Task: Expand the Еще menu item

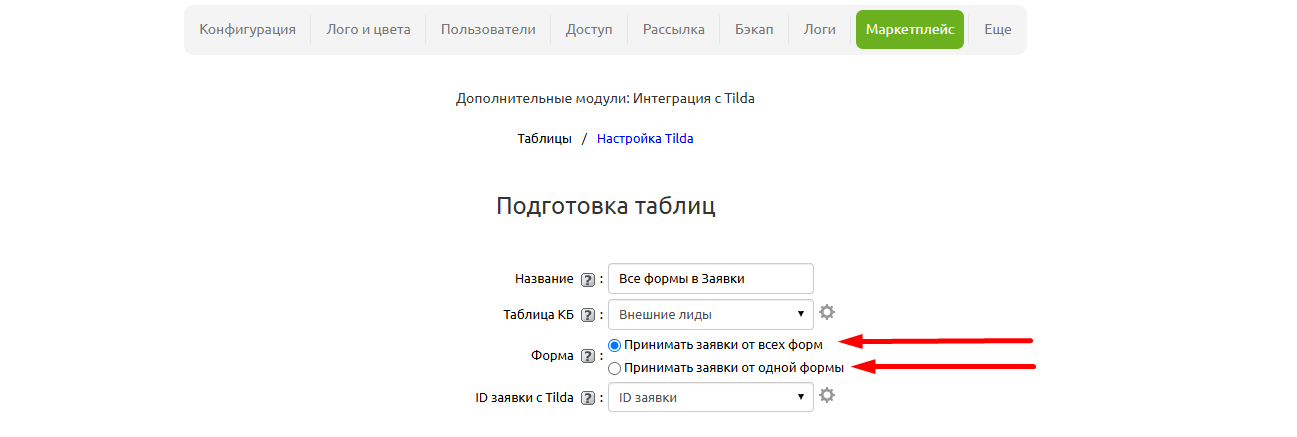Action: click(997, 30)
